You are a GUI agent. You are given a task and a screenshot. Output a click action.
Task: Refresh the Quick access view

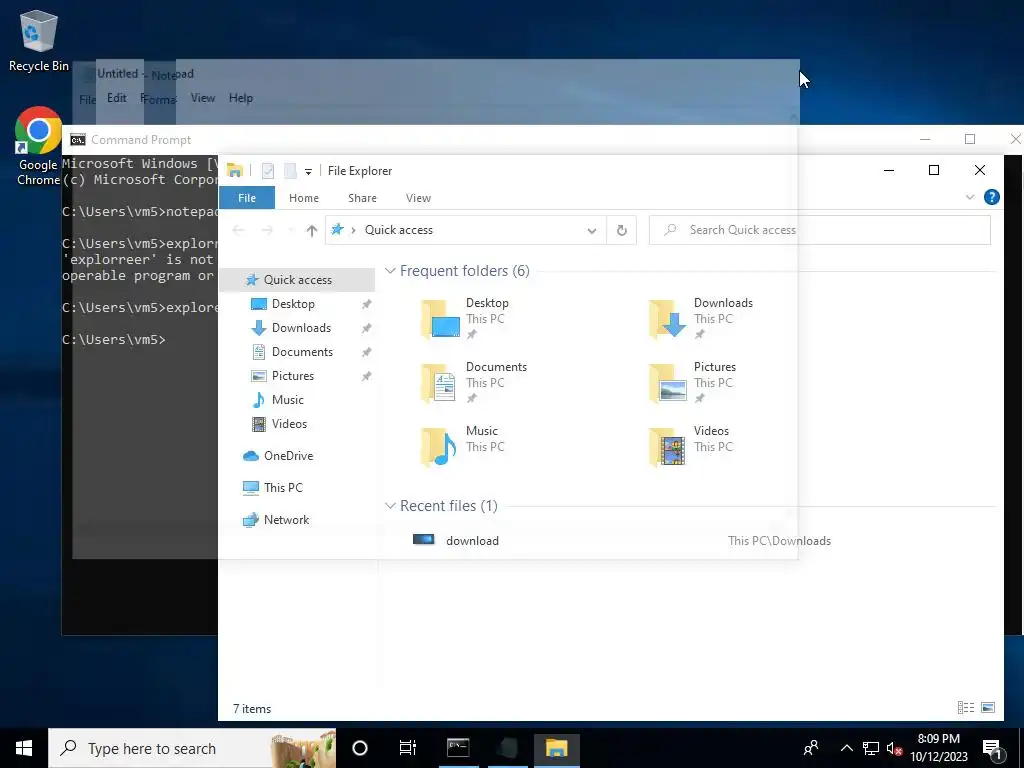pyautogui.click(x=622, y=230)
